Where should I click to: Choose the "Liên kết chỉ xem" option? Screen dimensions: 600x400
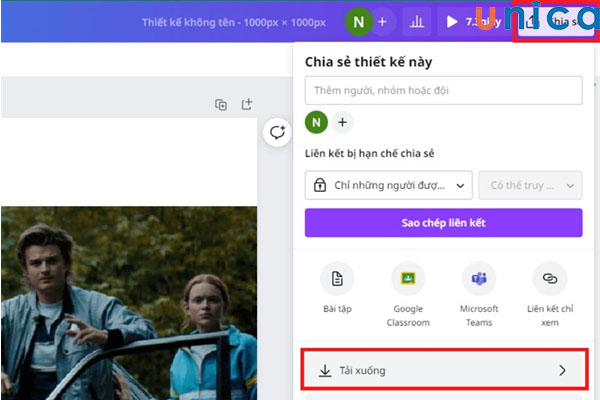[x=550, y=294]
